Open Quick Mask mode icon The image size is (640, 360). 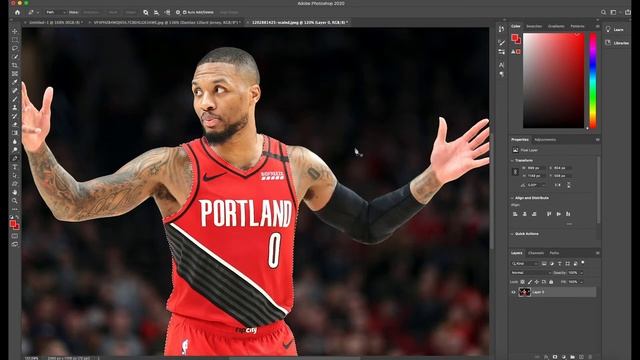tap(15, 236)
